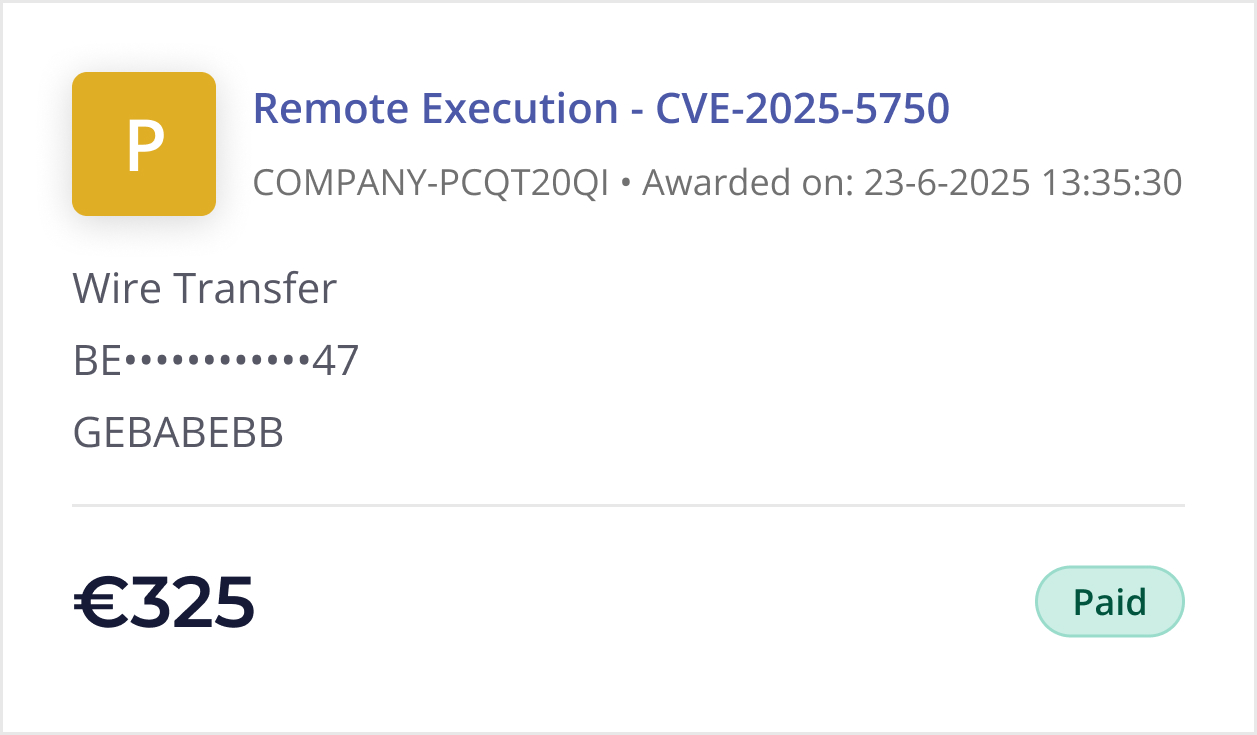Click the masked IBAN ending in 47
The width and height of the screenshot is (1257, 735).
coord(215,360)
